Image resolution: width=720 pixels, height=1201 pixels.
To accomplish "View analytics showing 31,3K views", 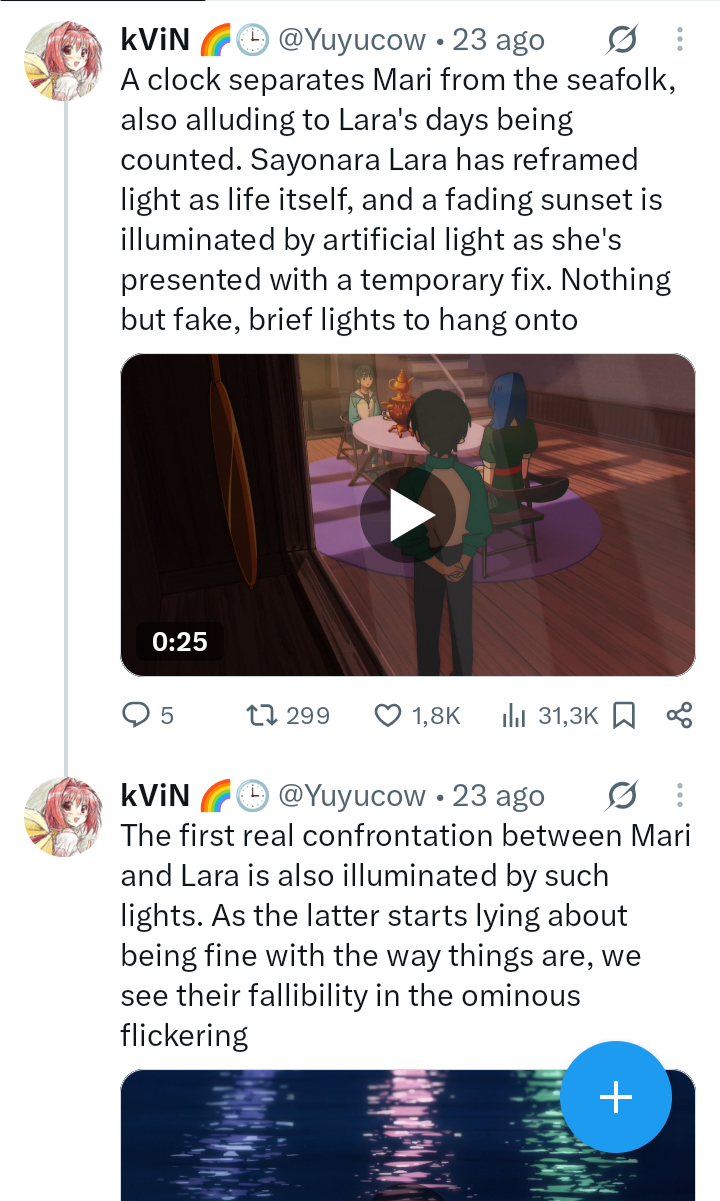I will [514, 715].
